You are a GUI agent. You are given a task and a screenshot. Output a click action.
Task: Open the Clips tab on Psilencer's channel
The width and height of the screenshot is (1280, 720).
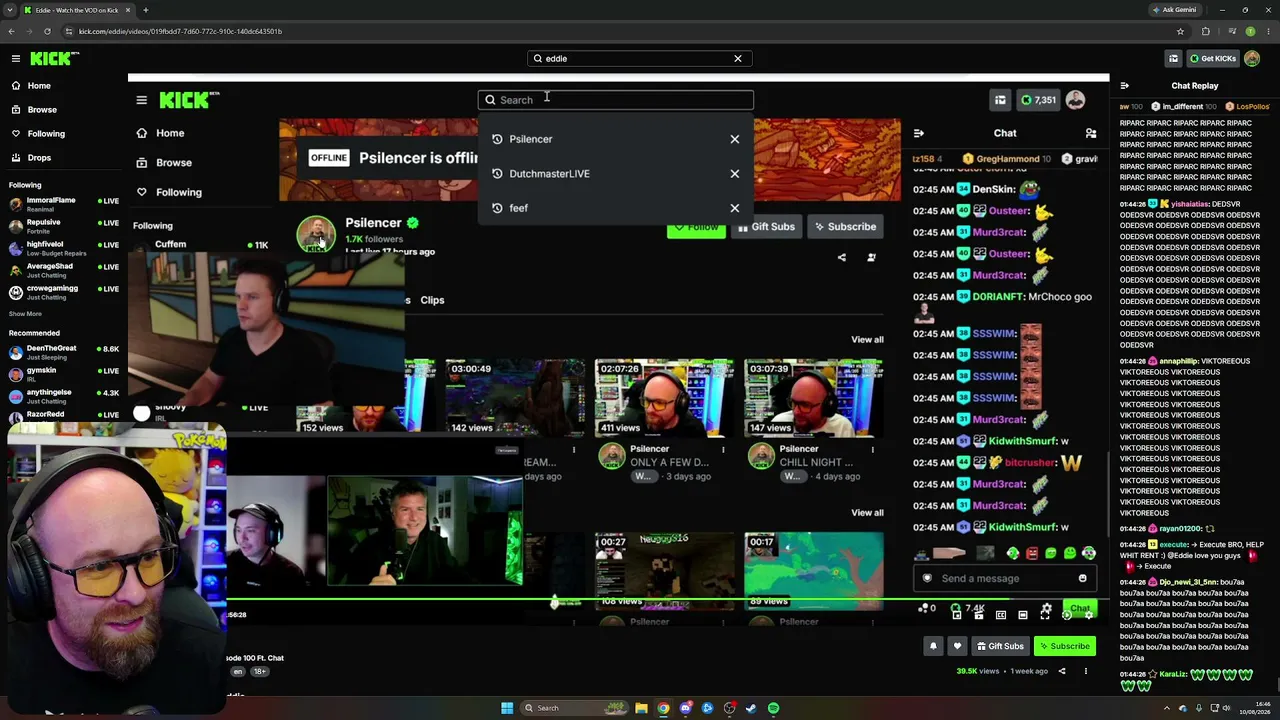(x=432, y=300)
